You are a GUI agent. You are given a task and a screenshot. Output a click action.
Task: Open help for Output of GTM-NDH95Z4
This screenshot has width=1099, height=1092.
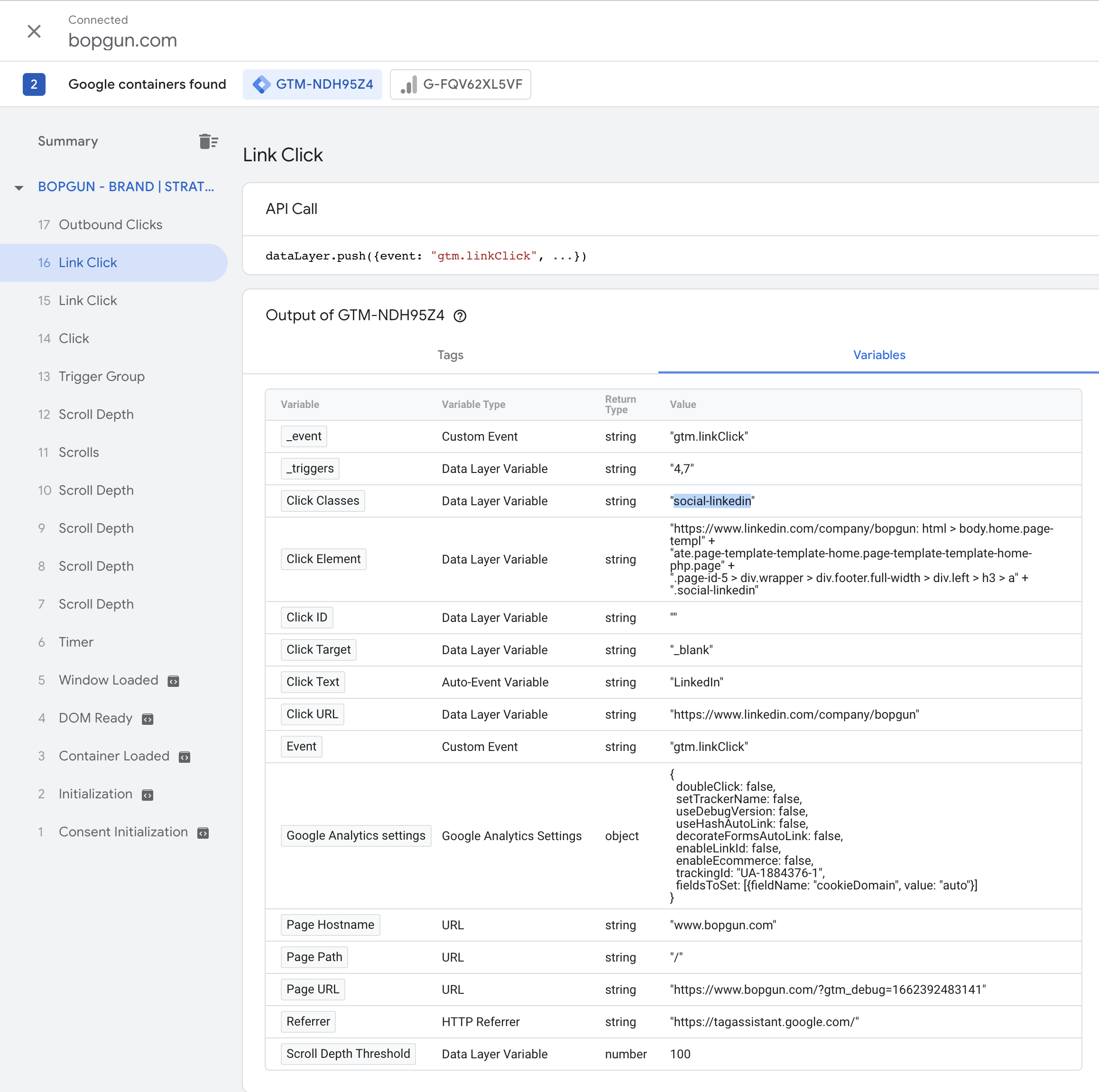460,316
